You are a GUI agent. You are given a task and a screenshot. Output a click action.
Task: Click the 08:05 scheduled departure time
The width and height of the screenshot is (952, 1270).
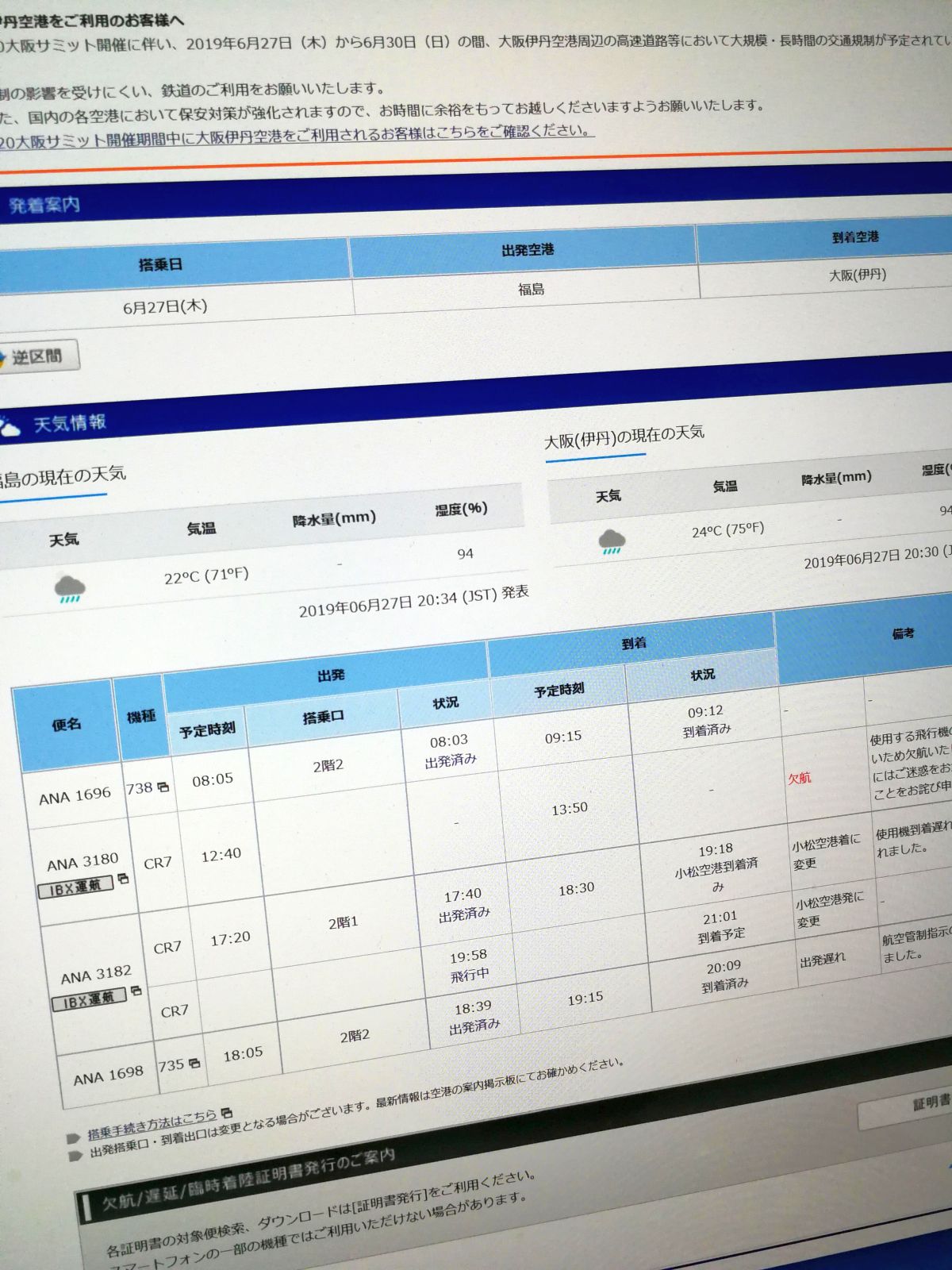[x=213, y=779]
